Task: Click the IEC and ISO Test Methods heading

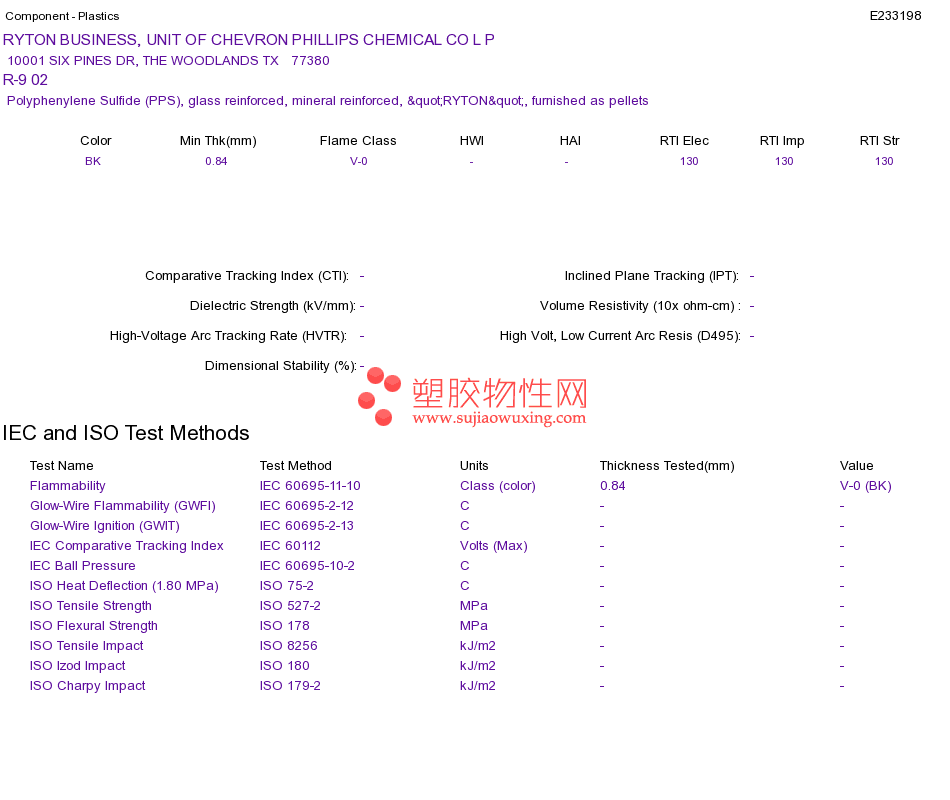Action: coord(126,433)
